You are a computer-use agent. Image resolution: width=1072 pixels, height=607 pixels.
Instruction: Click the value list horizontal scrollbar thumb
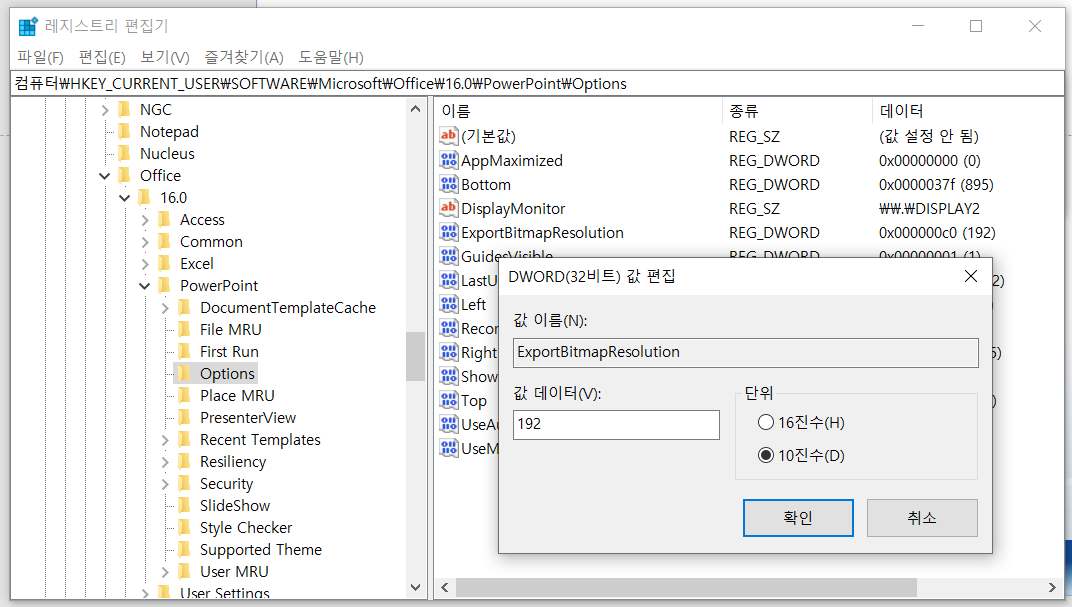click(x=686, y=588)
